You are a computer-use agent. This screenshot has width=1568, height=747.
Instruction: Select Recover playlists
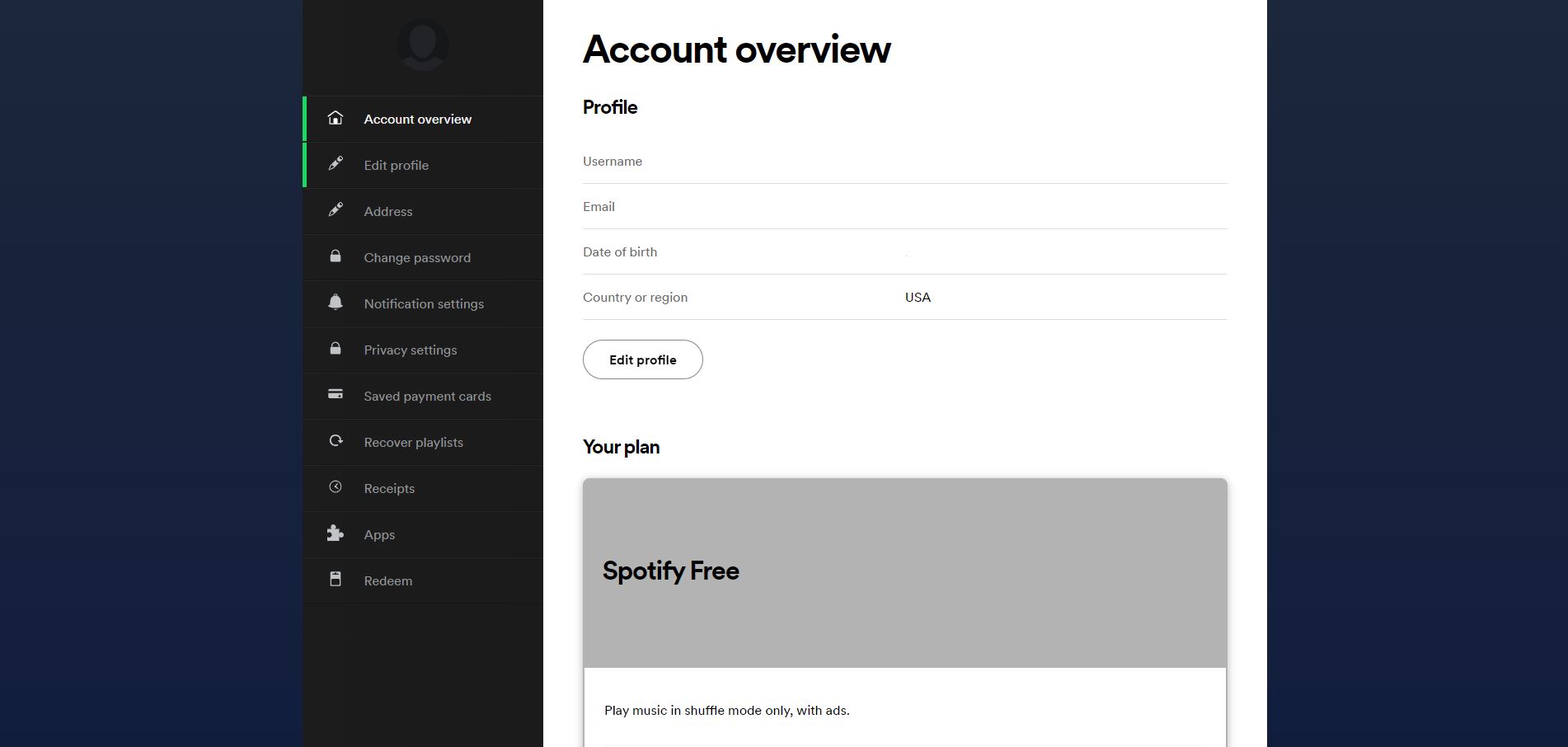click(x=423, y=442)
